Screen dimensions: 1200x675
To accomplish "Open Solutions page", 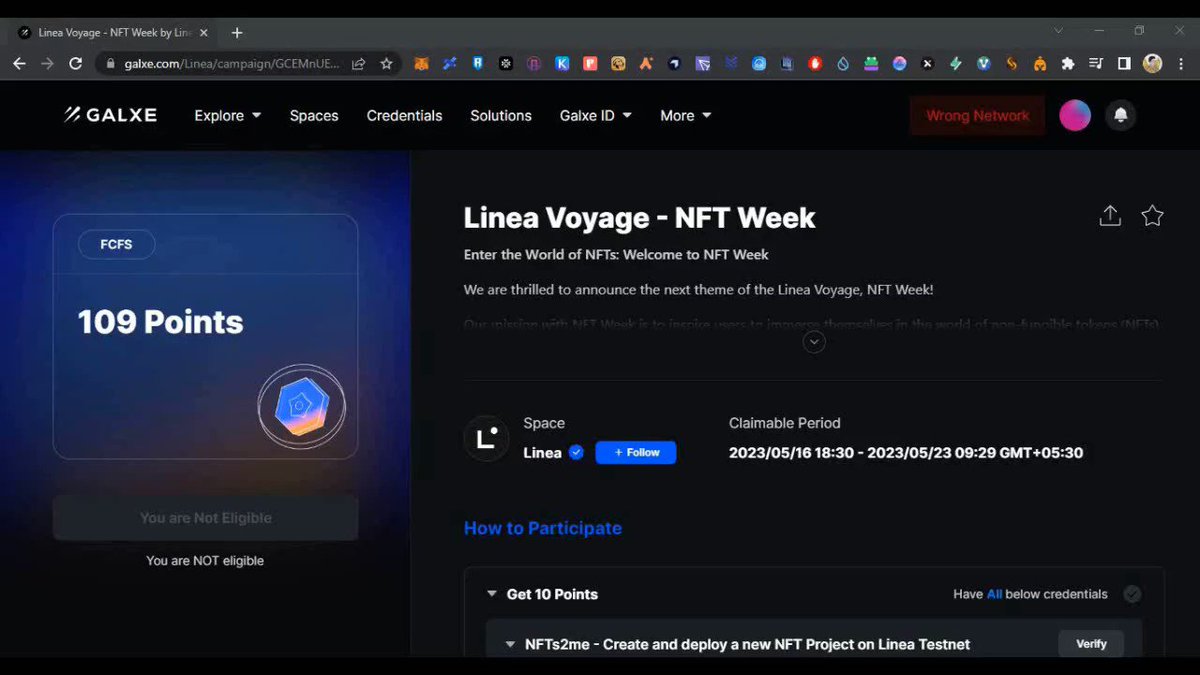I will tap(501, 115).
